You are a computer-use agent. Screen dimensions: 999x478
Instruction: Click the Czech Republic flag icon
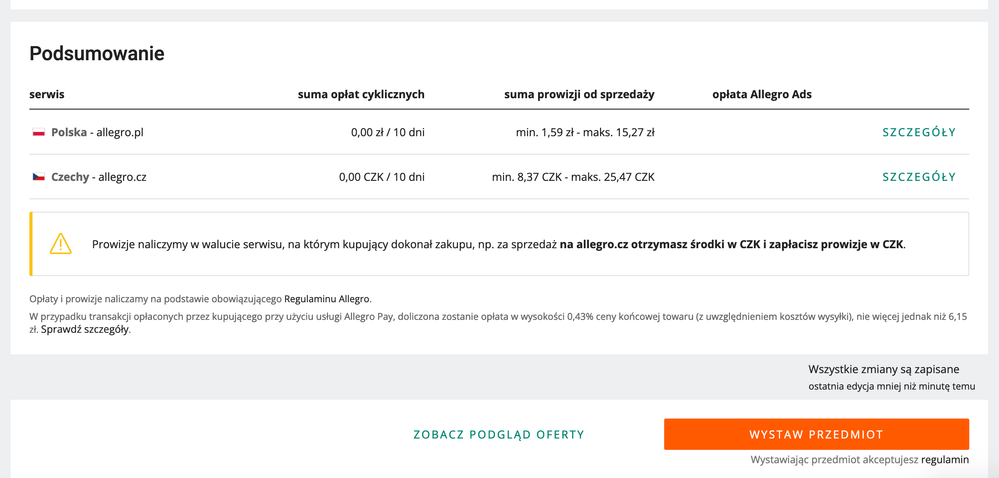coord(39,177)
